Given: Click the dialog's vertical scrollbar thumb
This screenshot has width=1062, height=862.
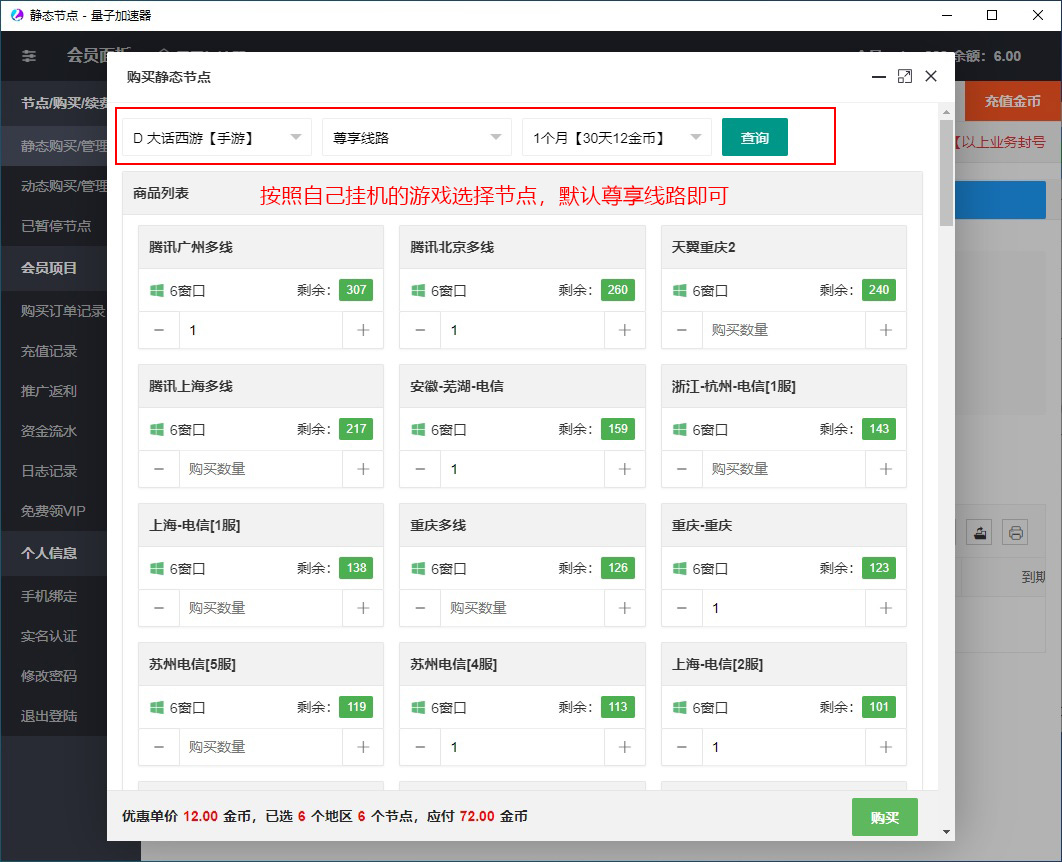Looking at the screenshot, I should [946, 173].
